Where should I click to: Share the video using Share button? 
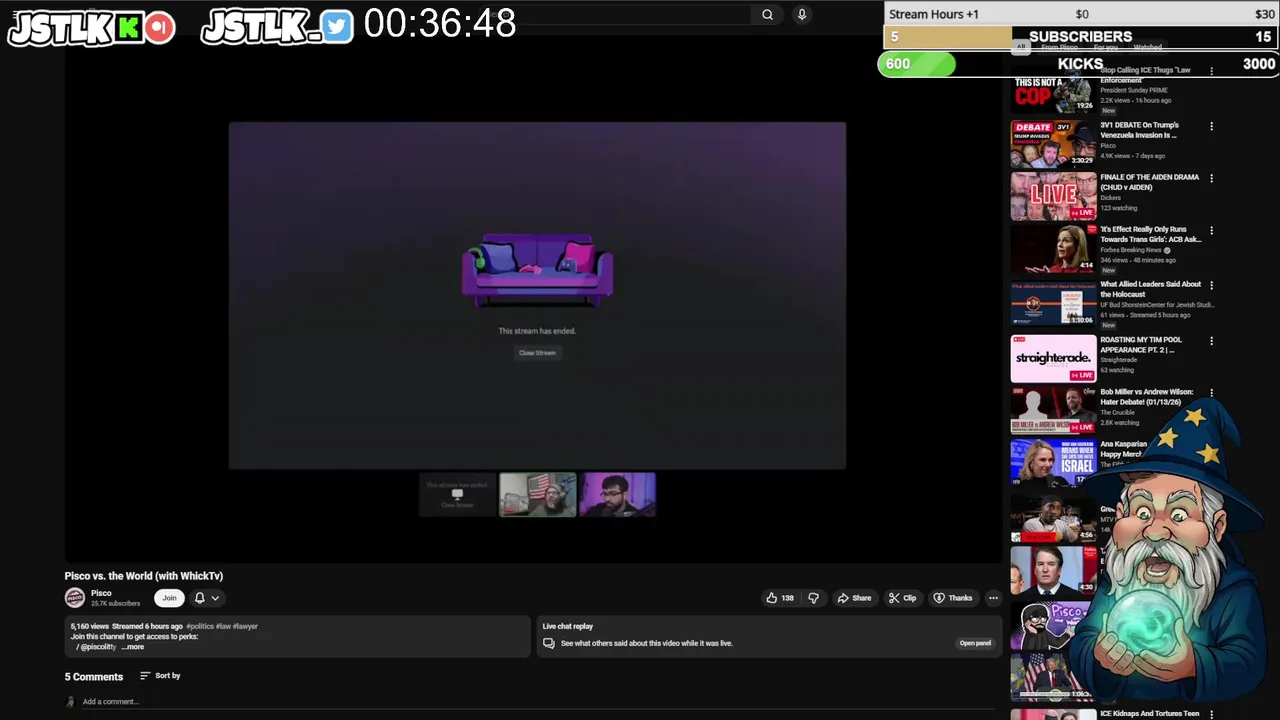point(854,598)
